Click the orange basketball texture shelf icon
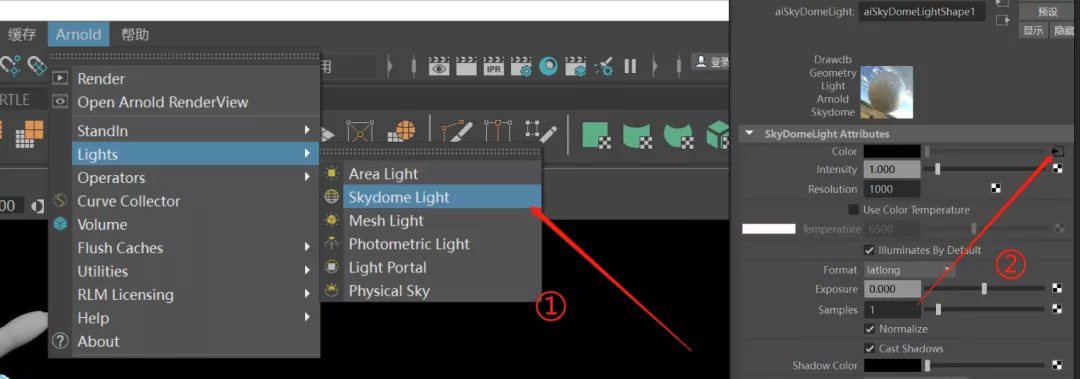The image size is (1080, 379). [x=402, y=132]
